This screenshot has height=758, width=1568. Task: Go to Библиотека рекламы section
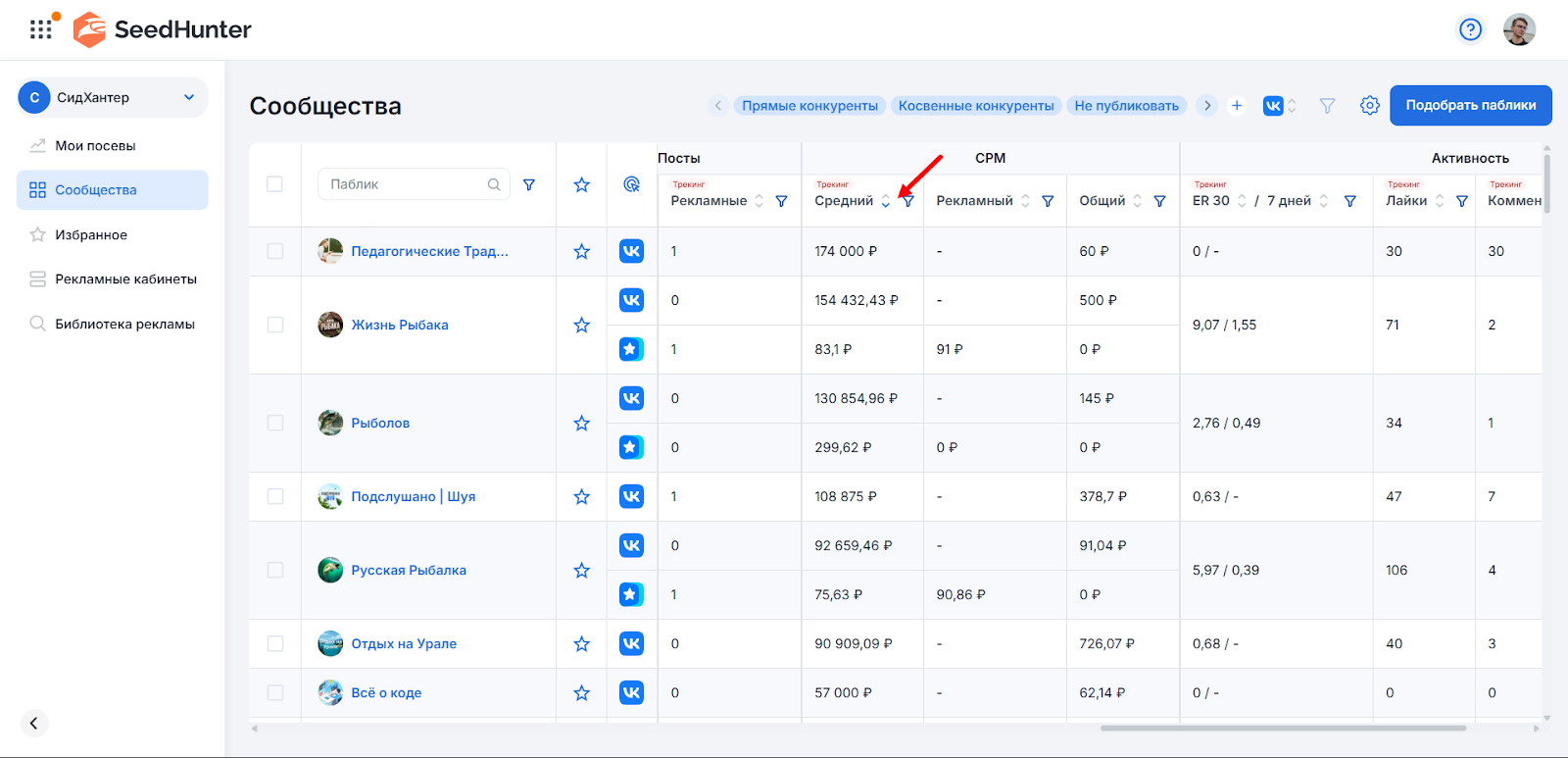[x=124, y=324]
